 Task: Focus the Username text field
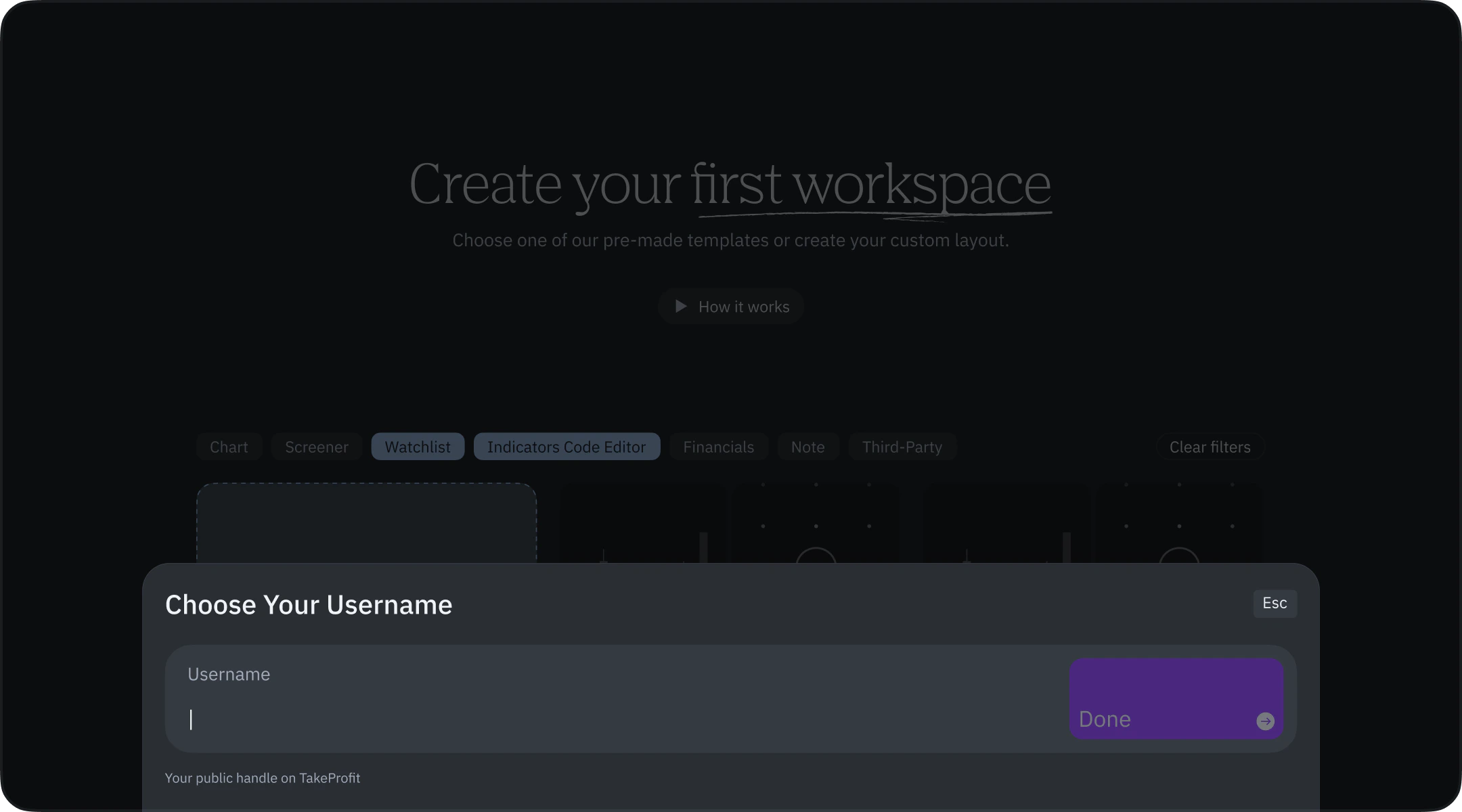(609, 719)
